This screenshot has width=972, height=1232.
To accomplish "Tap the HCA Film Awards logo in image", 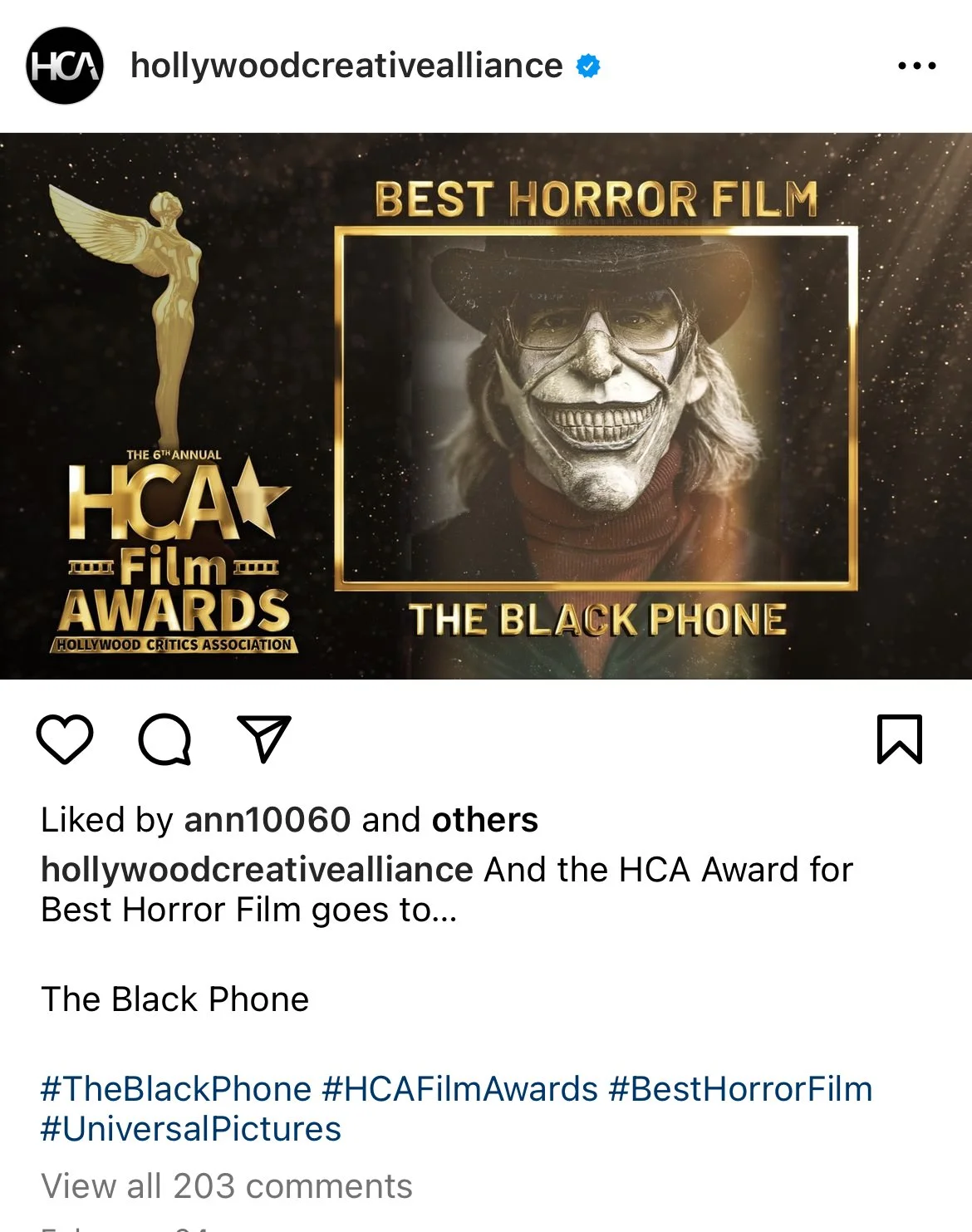I will pos(175,552).
